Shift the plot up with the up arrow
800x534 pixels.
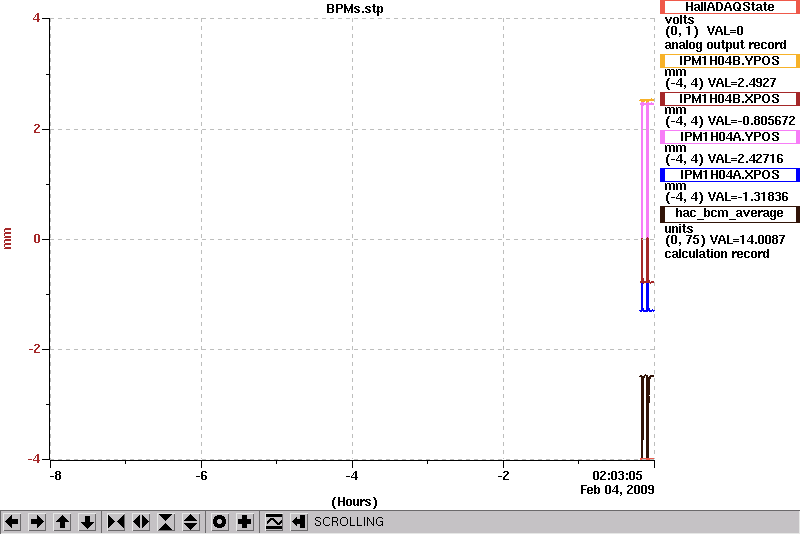pyautogui.click(x=62, y=522)
